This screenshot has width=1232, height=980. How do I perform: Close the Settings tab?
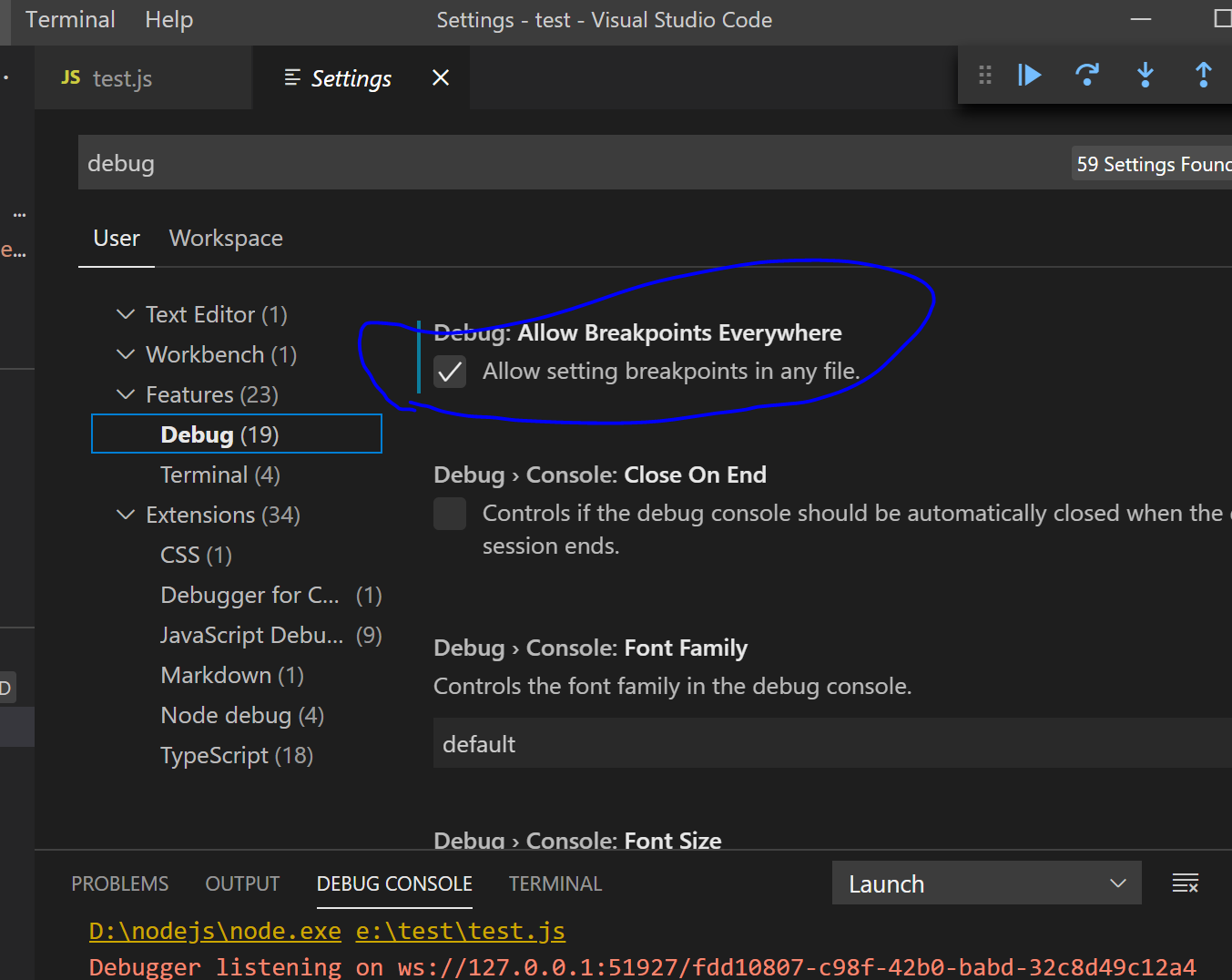441,78
